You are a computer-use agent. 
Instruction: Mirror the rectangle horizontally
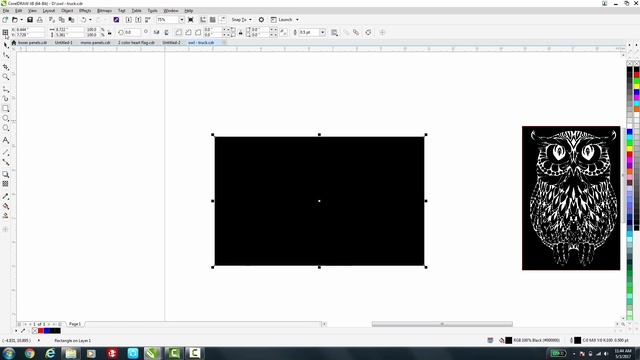coord(156,32)
